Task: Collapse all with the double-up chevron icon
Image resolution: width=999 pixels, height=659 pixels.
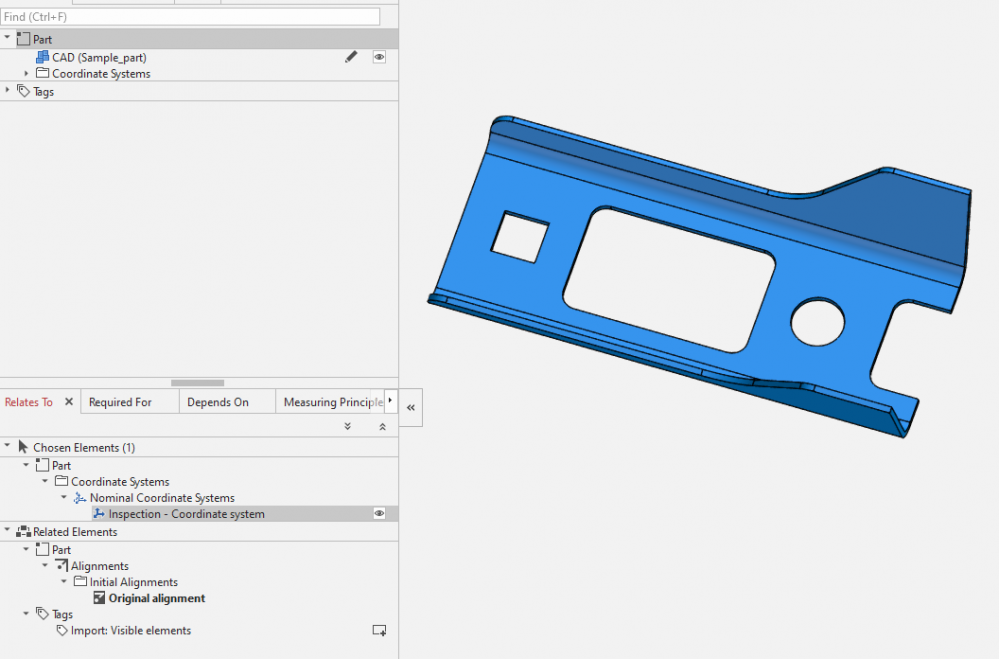Action: 382,426
